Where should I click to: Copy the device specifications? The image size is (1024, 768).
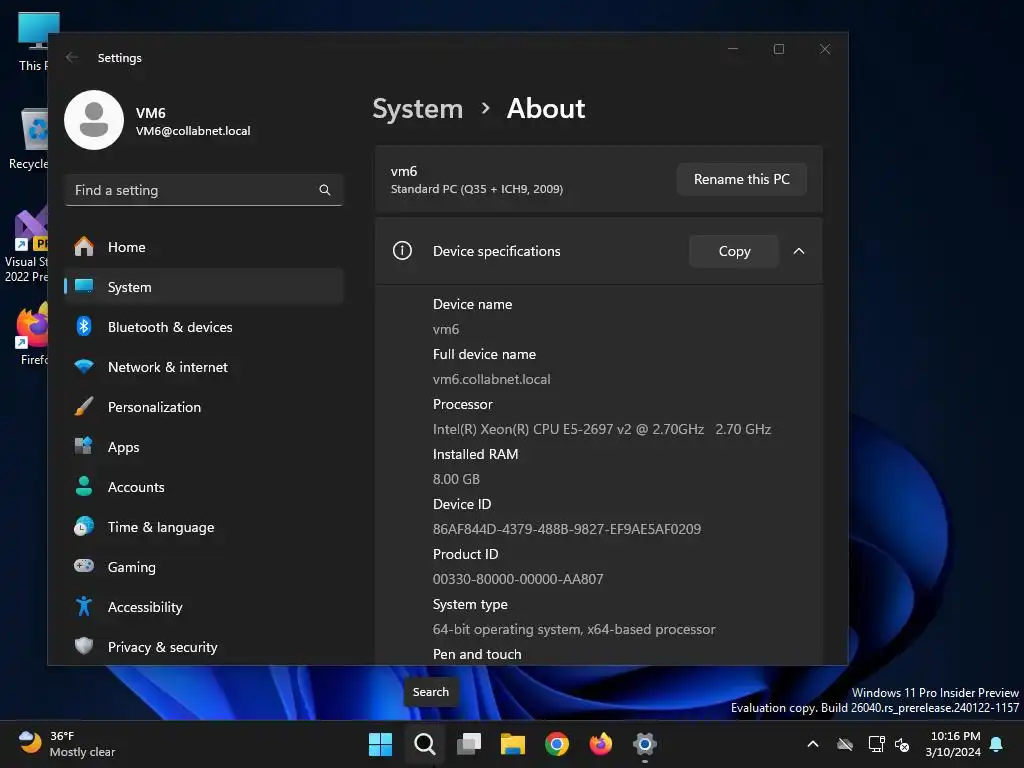[734, 251]
